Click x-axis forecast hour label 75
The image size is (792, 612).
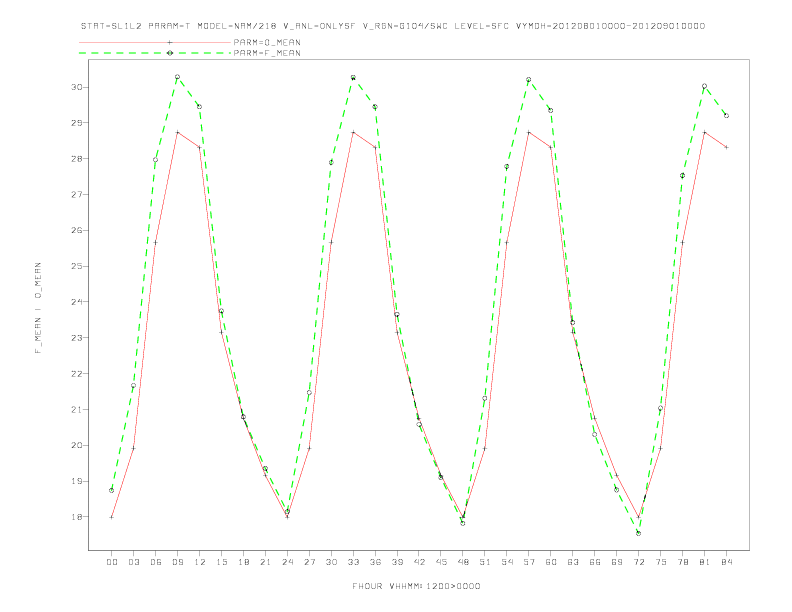(x=661, y=562)
